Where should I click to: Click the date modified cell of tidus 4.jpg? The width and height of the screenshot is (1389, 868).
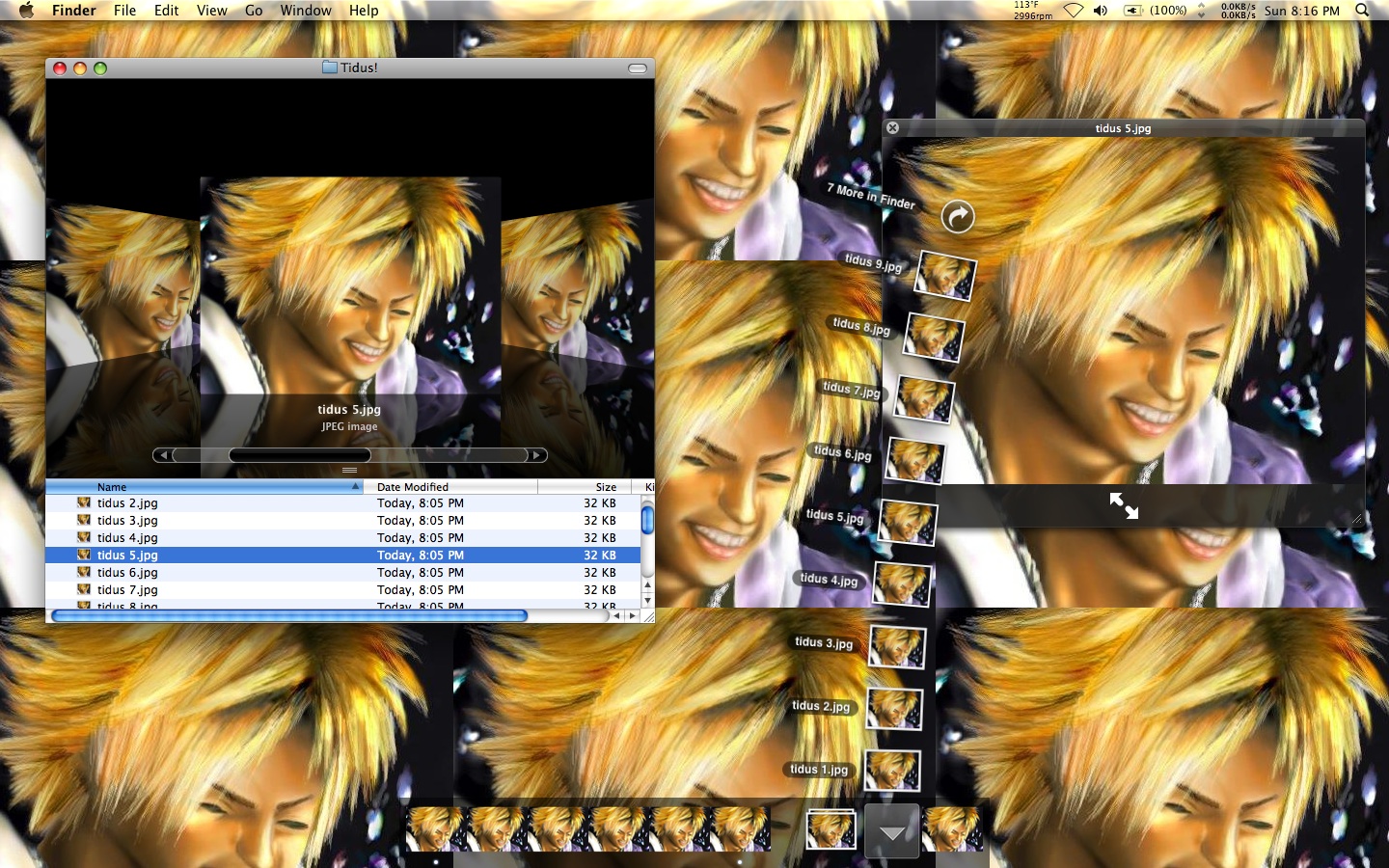coord(421,538)
